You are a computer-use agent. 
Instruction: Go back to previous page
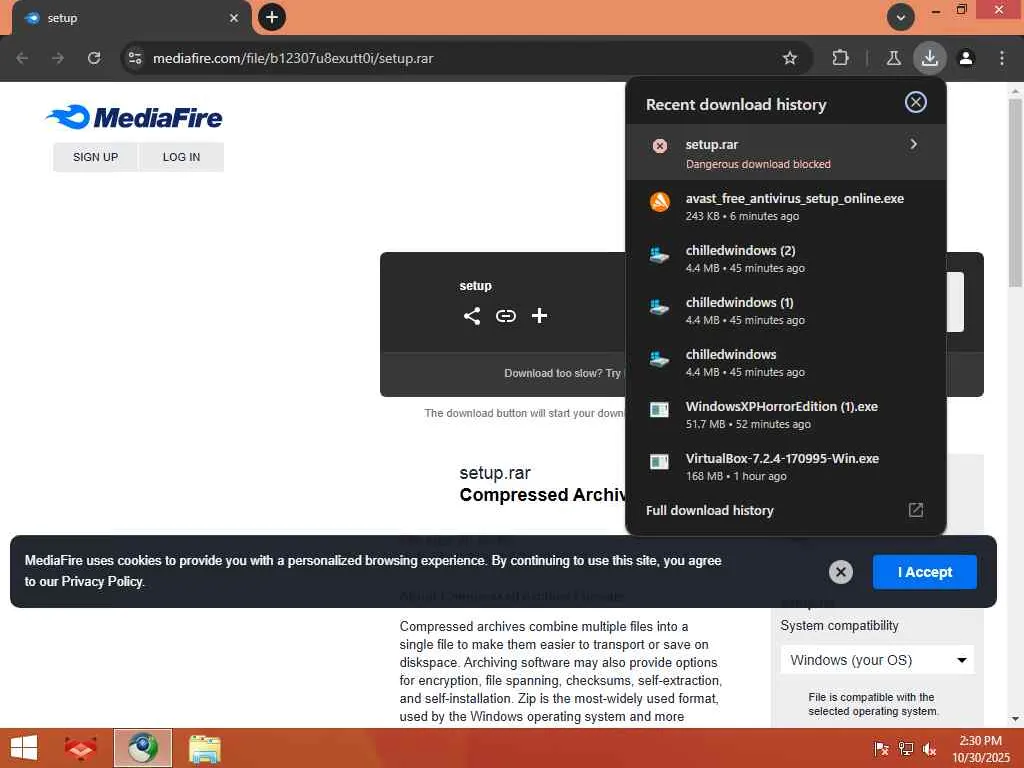(x=22, y=58)
